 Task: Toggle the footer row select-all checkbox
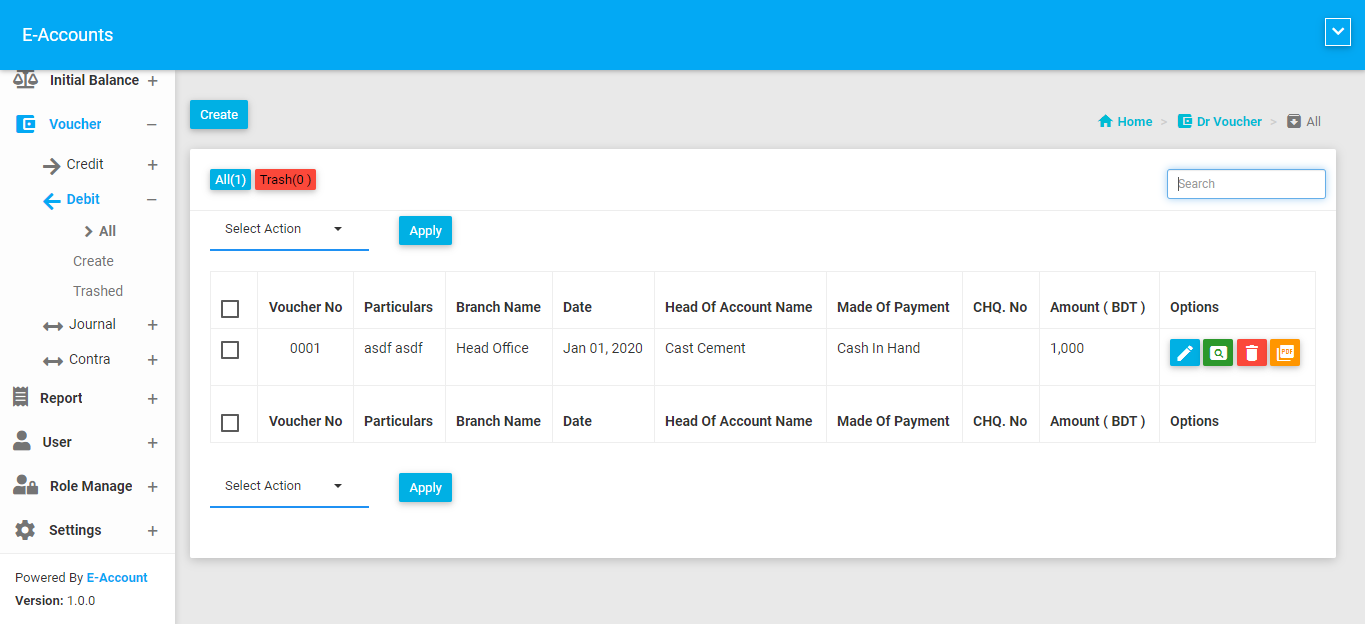(x=230, y=422)
